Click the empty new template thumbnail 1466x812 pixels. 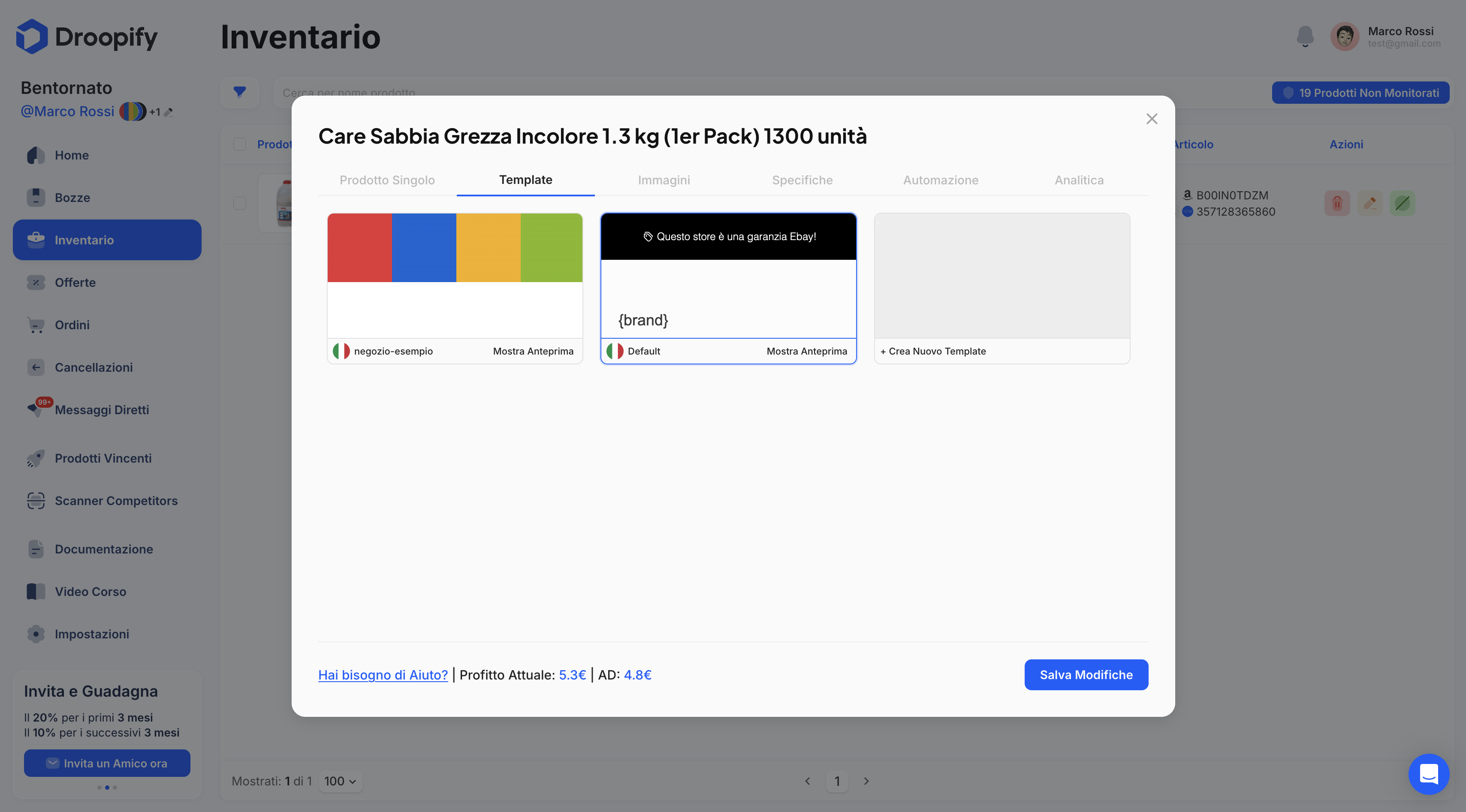(x=1002, y=276)
